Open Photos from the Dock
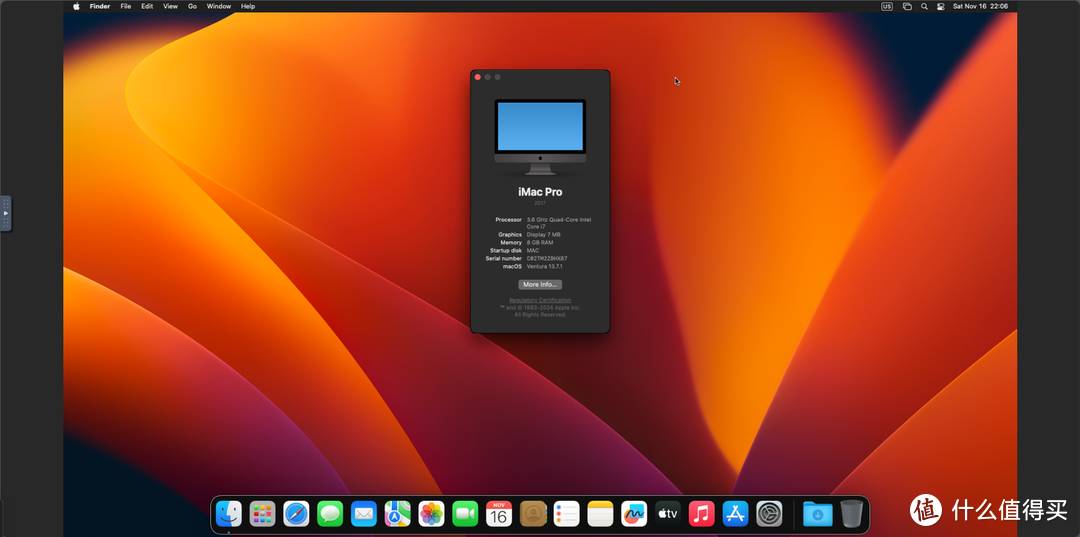This screenshot has height=537, width=1080. pos(431,514)
